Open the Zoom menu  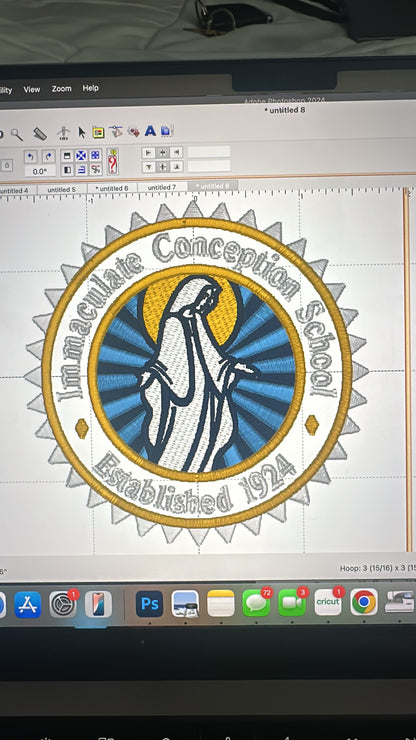click(x=61, y=89)
